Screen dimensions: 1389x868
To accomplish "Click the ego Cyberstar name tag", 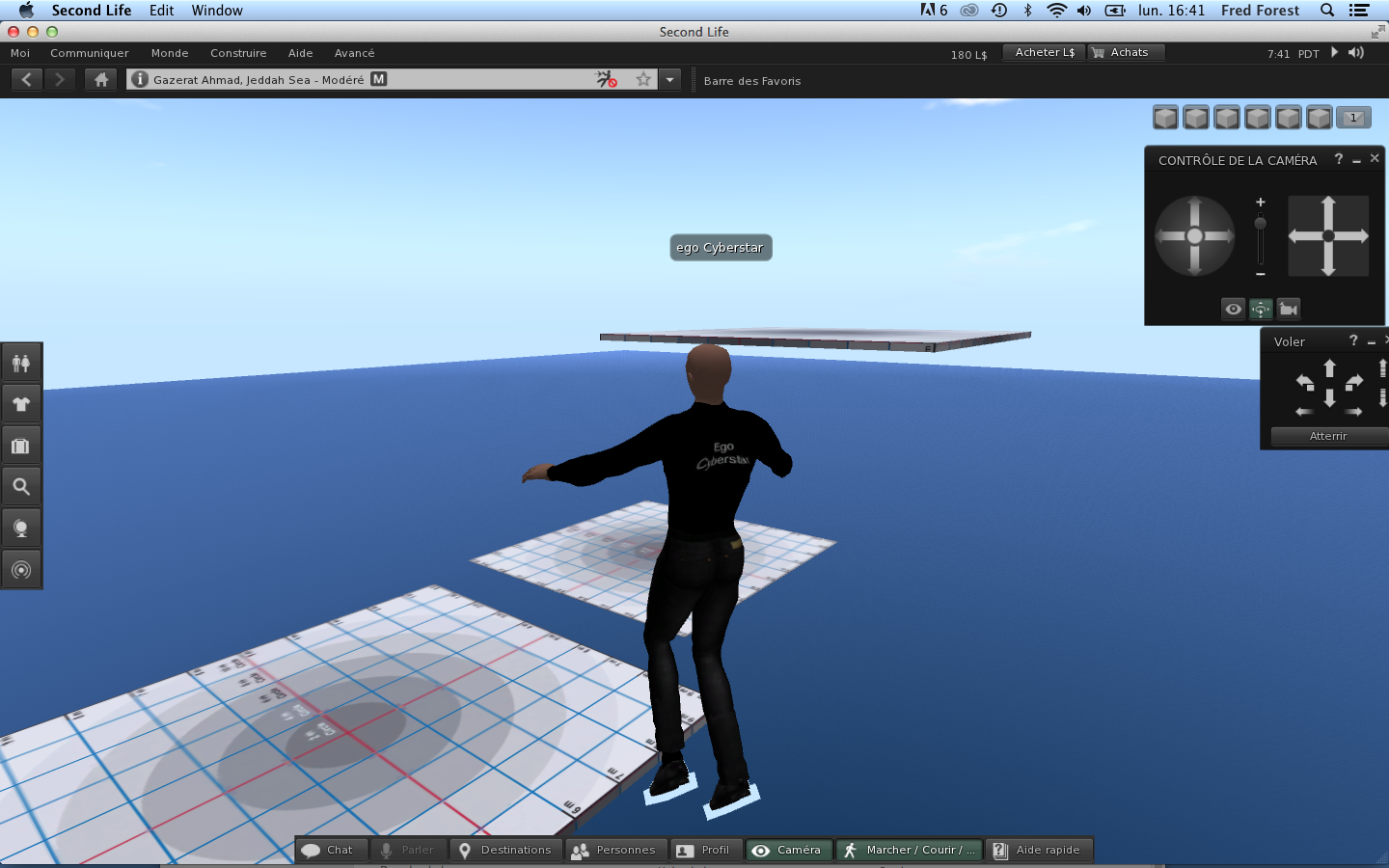I will 721,248.
